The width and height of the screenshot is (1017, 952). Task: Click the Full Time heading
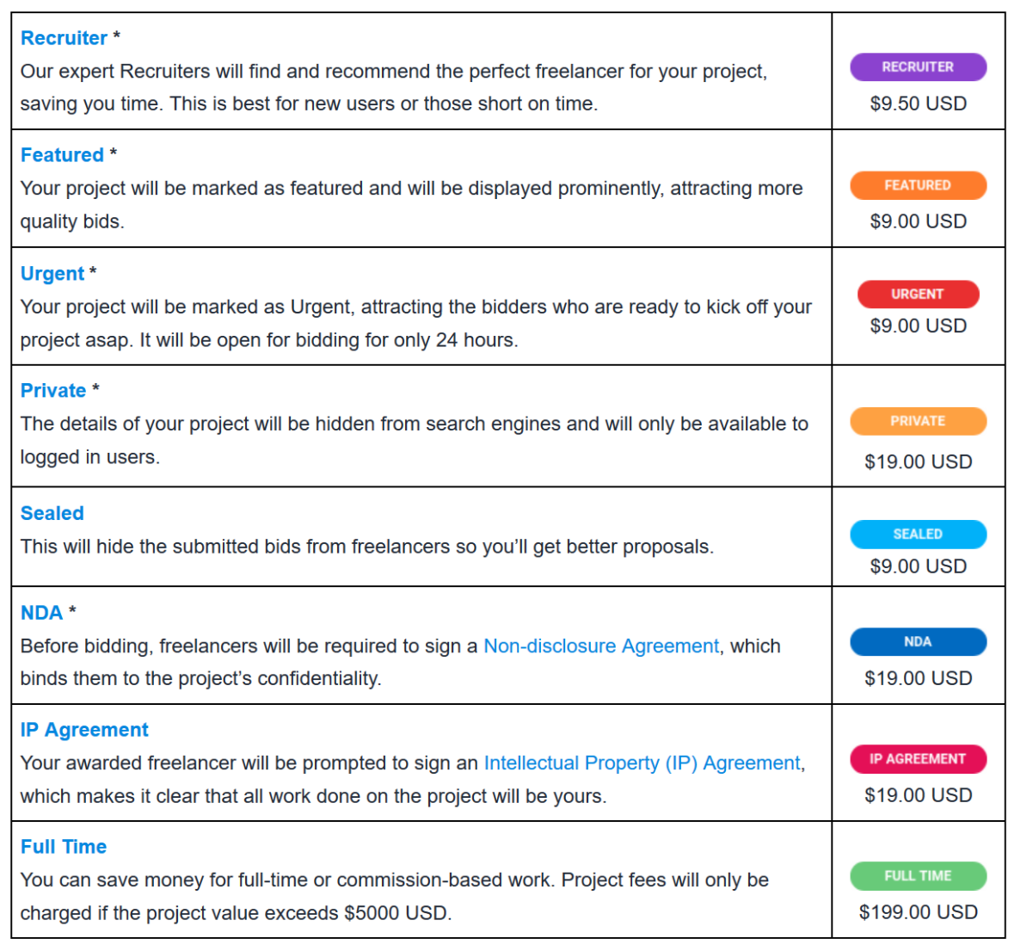coord(63,847)
